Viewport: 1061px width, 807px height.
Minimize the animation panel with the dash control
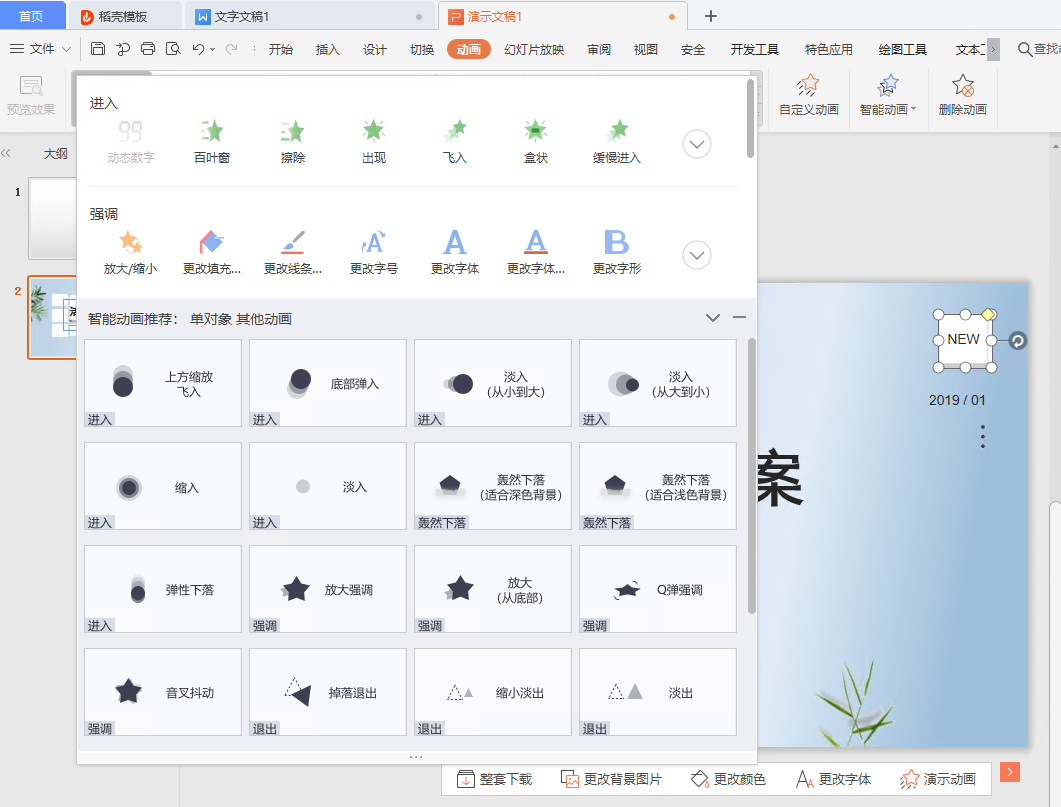pos(739,317)
